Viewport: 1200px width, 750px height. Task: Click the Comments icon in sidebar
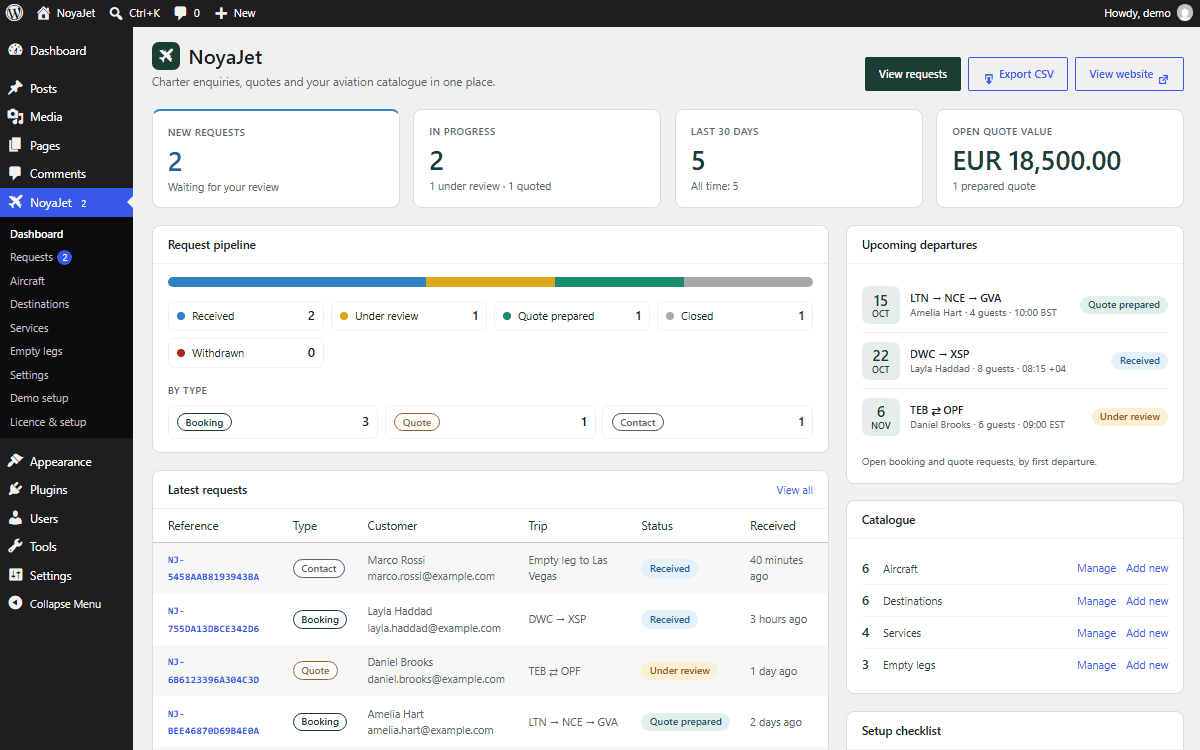(x=15, y=174)
